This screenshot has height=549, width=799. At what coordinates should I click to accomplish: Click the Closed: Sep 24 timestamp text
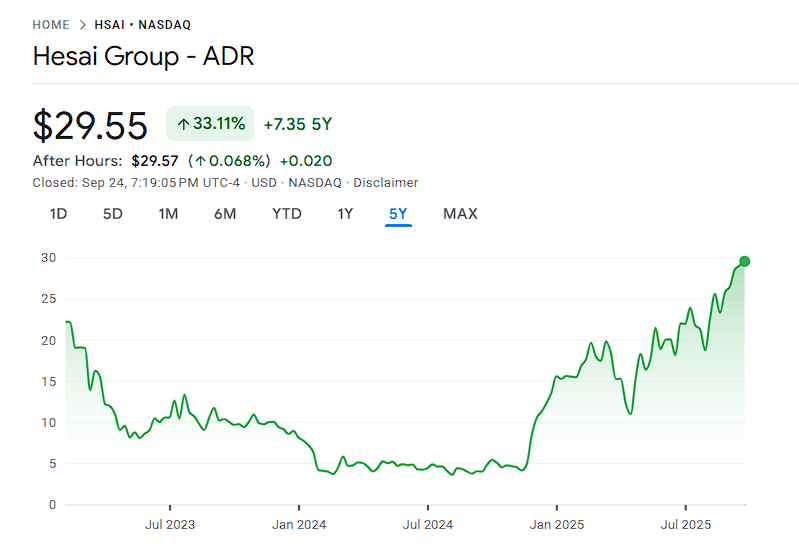click(136, 182)
